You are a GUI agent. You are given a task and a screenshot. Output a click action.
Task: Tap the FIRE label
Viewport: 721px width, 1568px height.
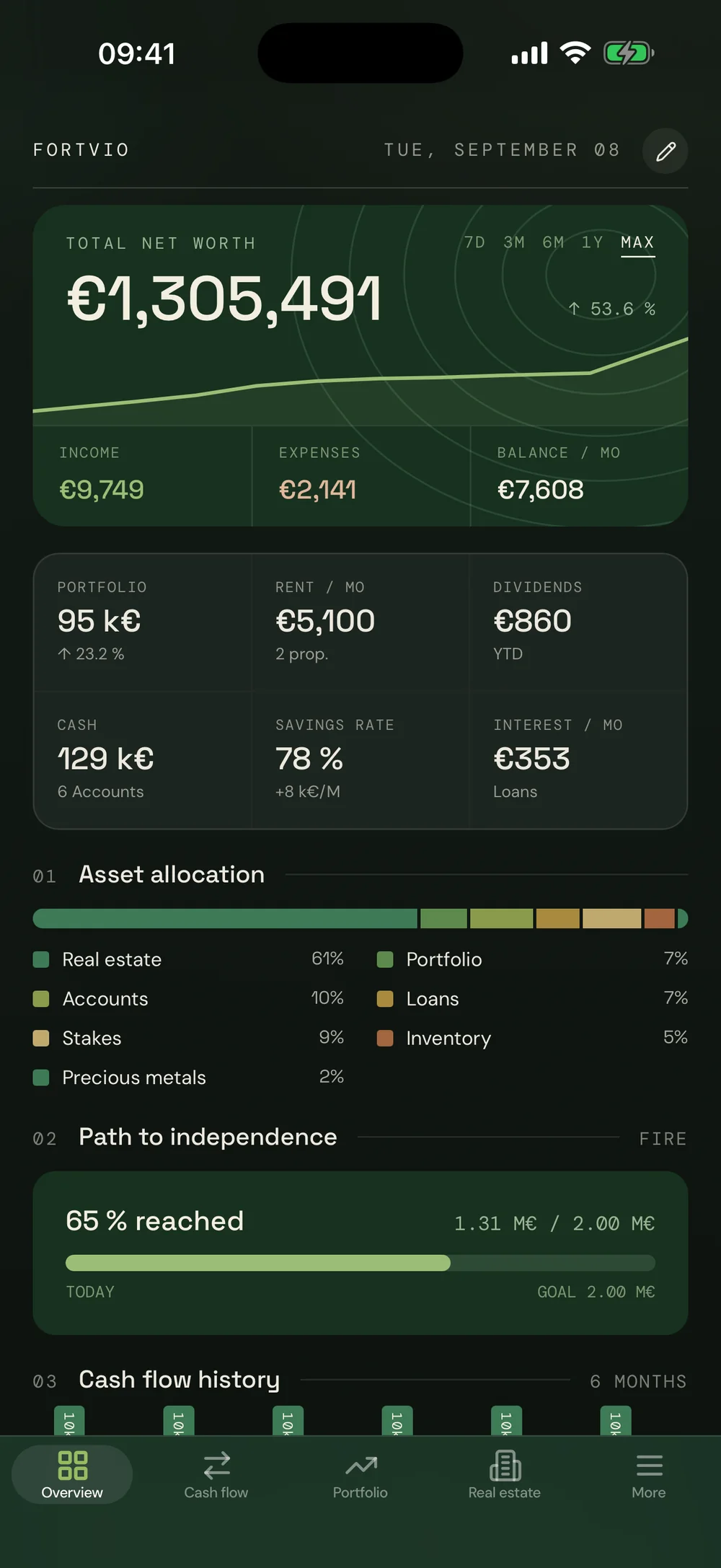pyautogui.click(x=663, y=1139)
